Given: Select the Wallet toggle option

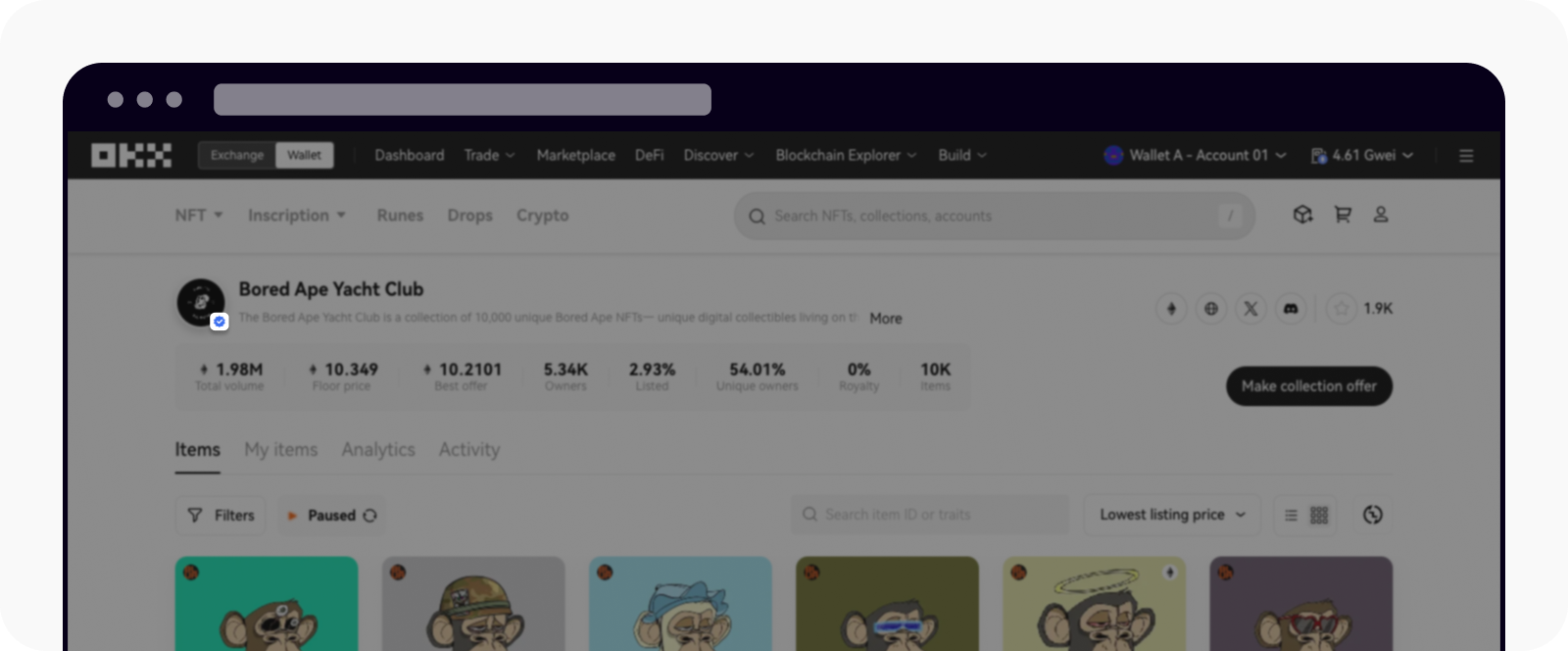Looking at the screenshot, I should 305,155.
